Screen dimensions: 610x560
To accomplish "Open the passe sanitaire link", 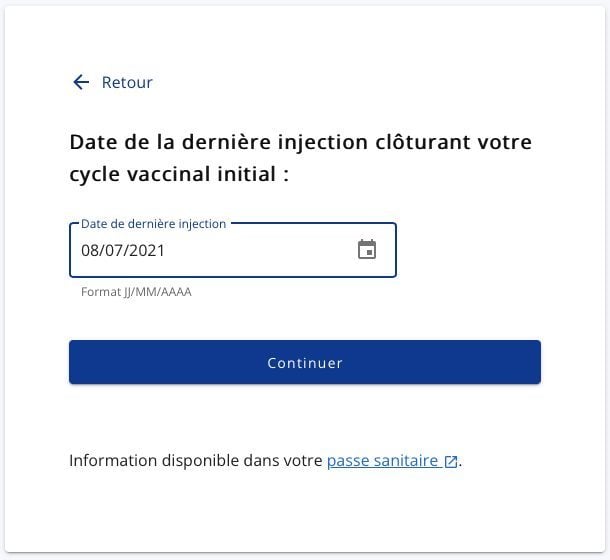I will (x=393, y=461).
